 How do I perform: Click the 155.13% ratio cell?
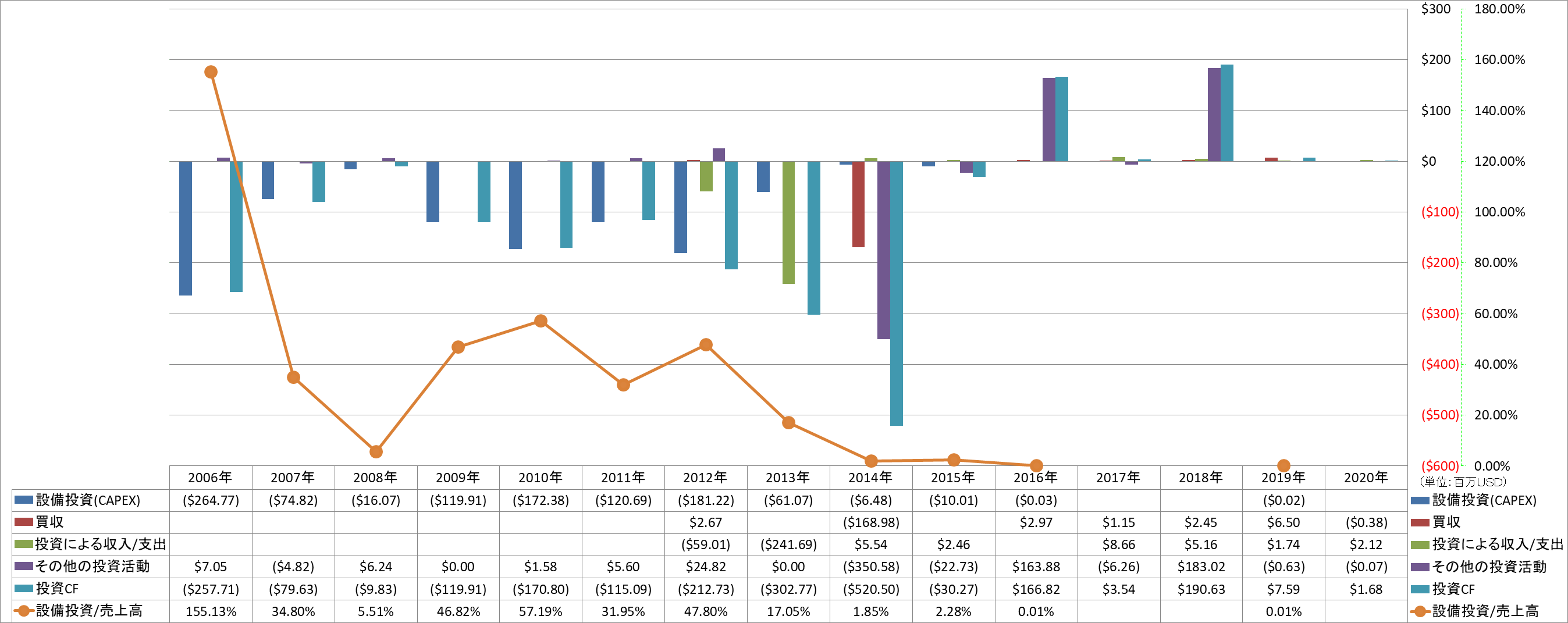pos(211,611)
